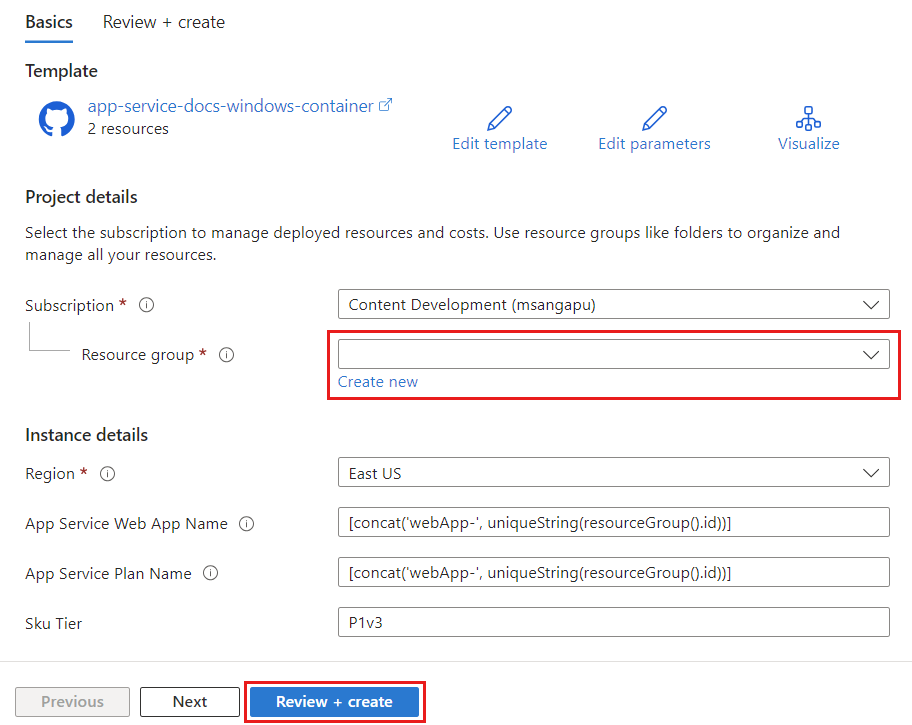Switch to the Review + create tab
Screen dimensions: 912x725
(x=163, y=22)
